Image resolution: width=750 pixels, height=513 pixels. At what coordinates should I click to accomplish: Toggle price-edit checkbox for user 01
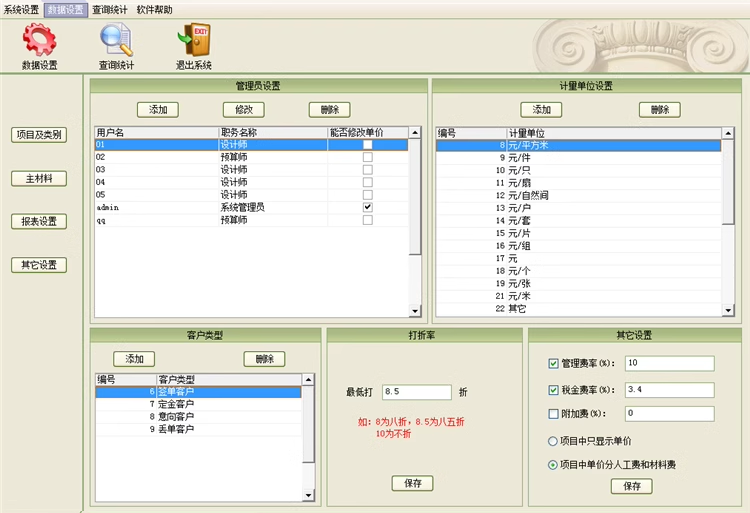367,144
